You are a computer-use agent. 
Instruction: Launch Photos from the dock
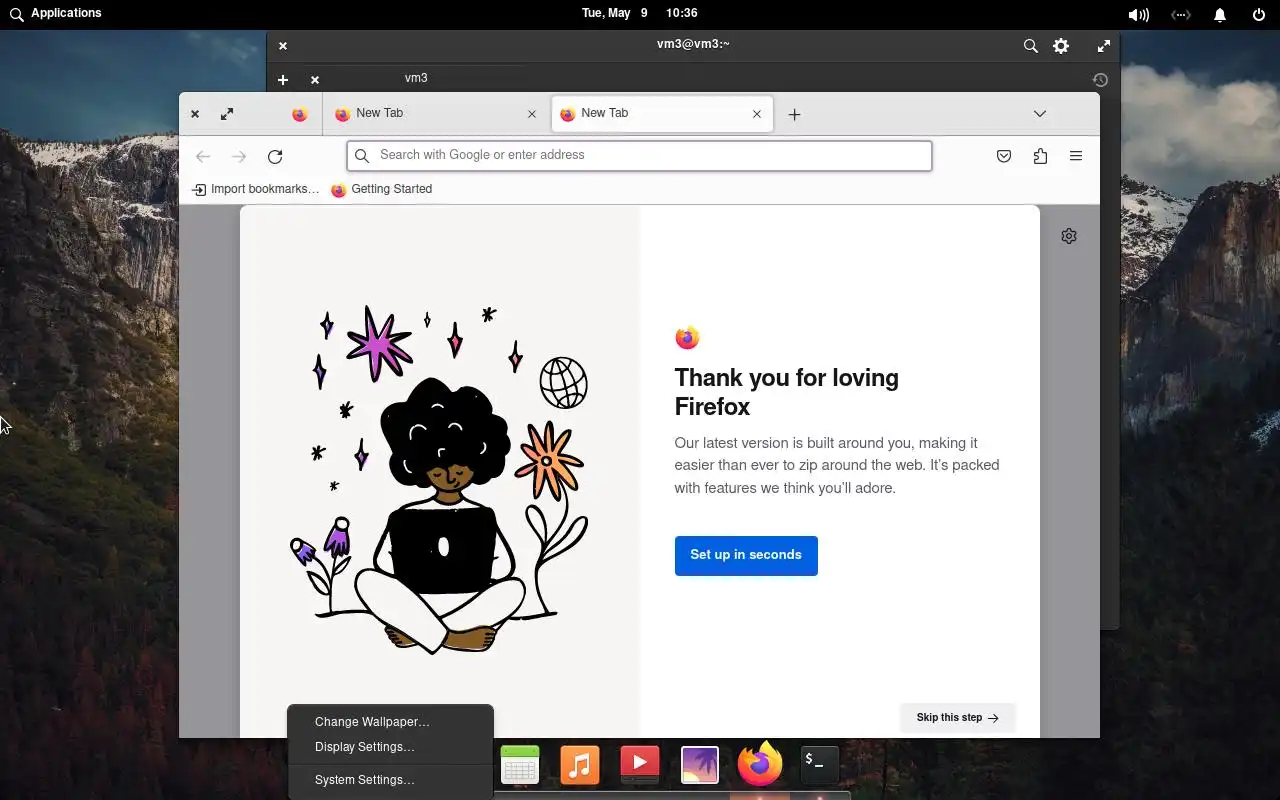pos(700,765)
